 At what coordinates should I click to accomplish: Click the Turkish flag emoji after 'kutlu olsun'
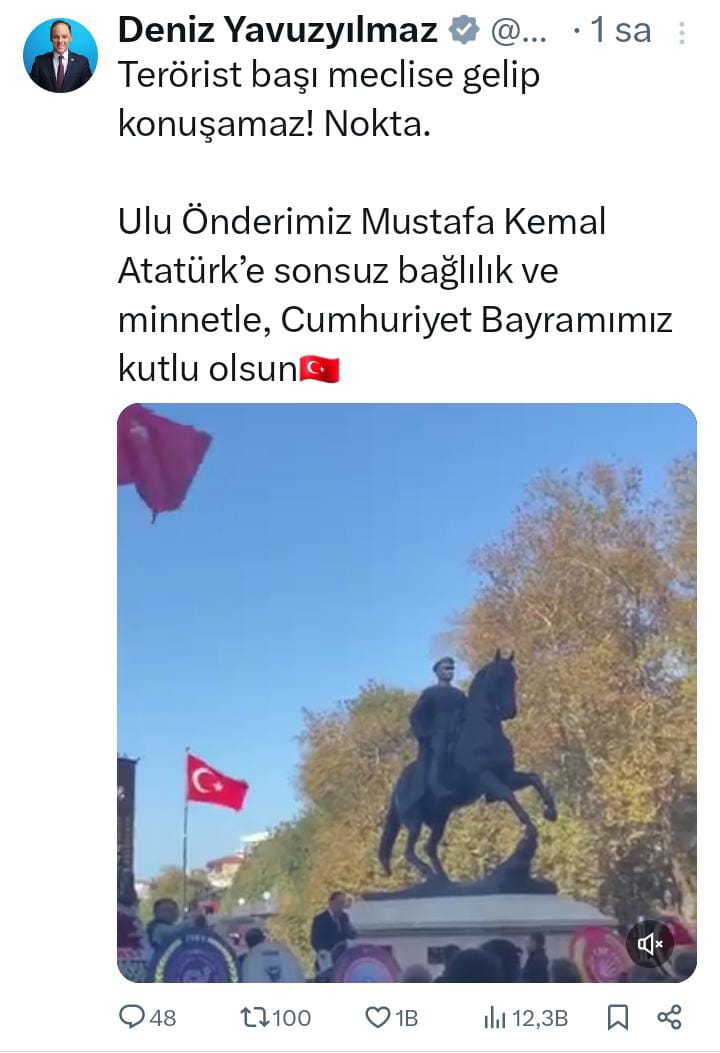pyautogui.click(x=320, y=369)
